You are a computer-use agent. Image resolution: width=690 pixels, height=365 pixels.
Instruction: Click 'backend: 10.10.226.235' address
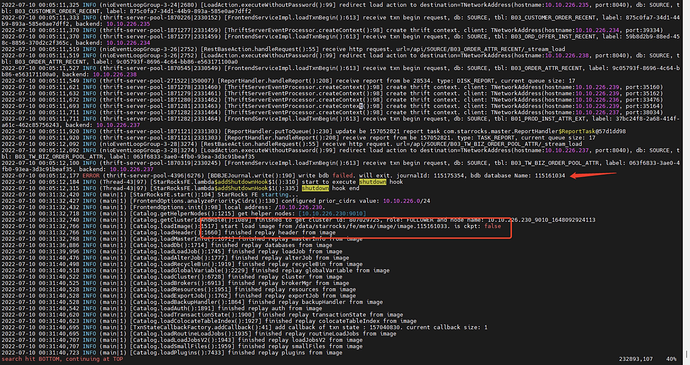pos(113,24)
